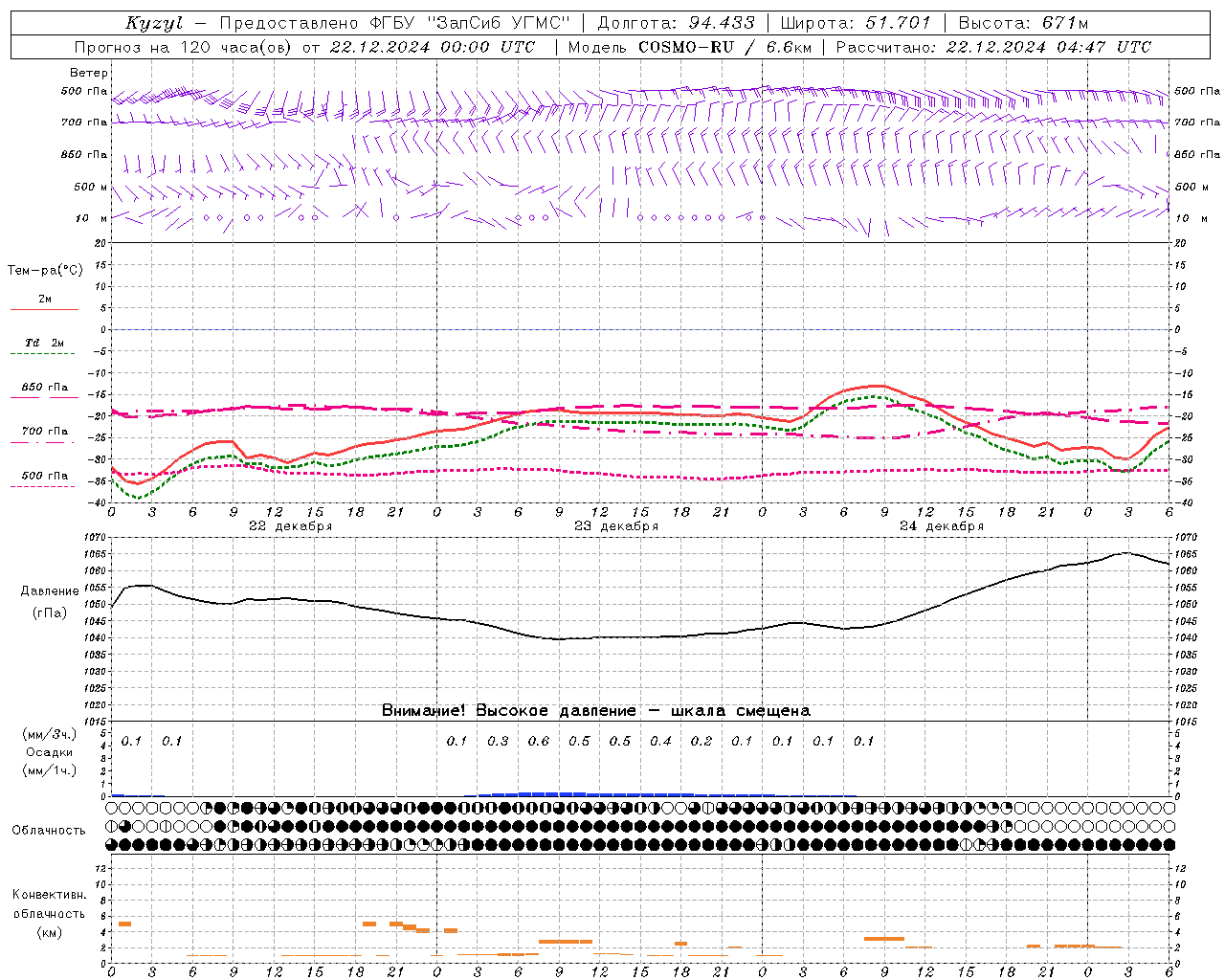Viewport: 1225px width, 980px height.
Task: Click the "Долгота: 94.433" longitude field
Action: (676, 23)
